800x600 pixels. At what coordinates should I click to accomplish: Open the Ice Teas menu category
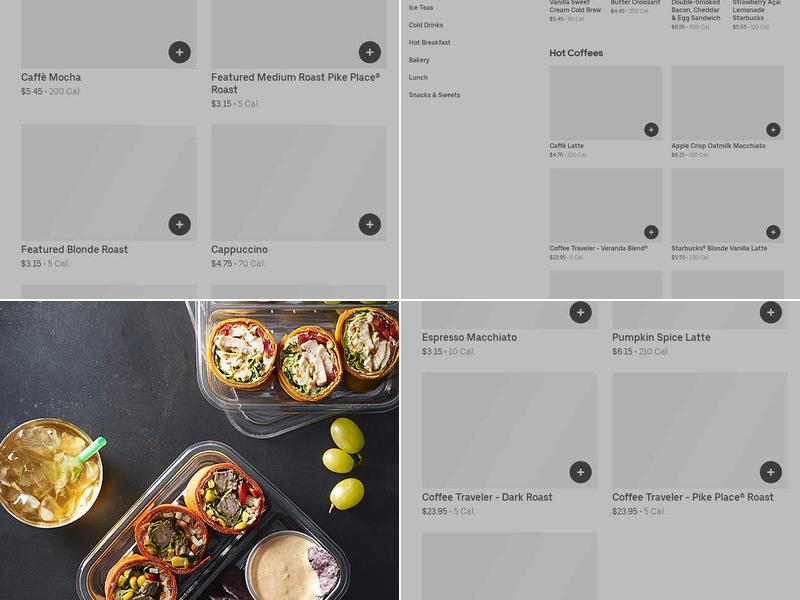tap(421, 8)
